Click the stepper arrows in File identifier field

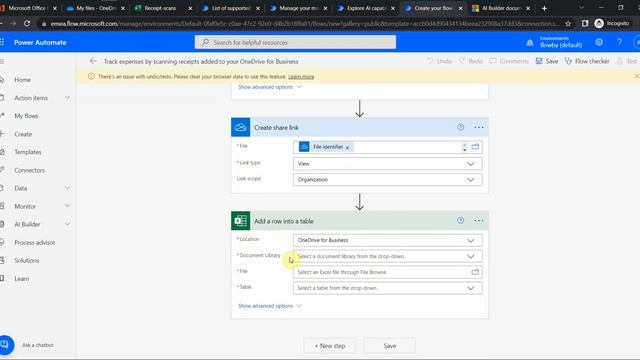tap(464, 147)
